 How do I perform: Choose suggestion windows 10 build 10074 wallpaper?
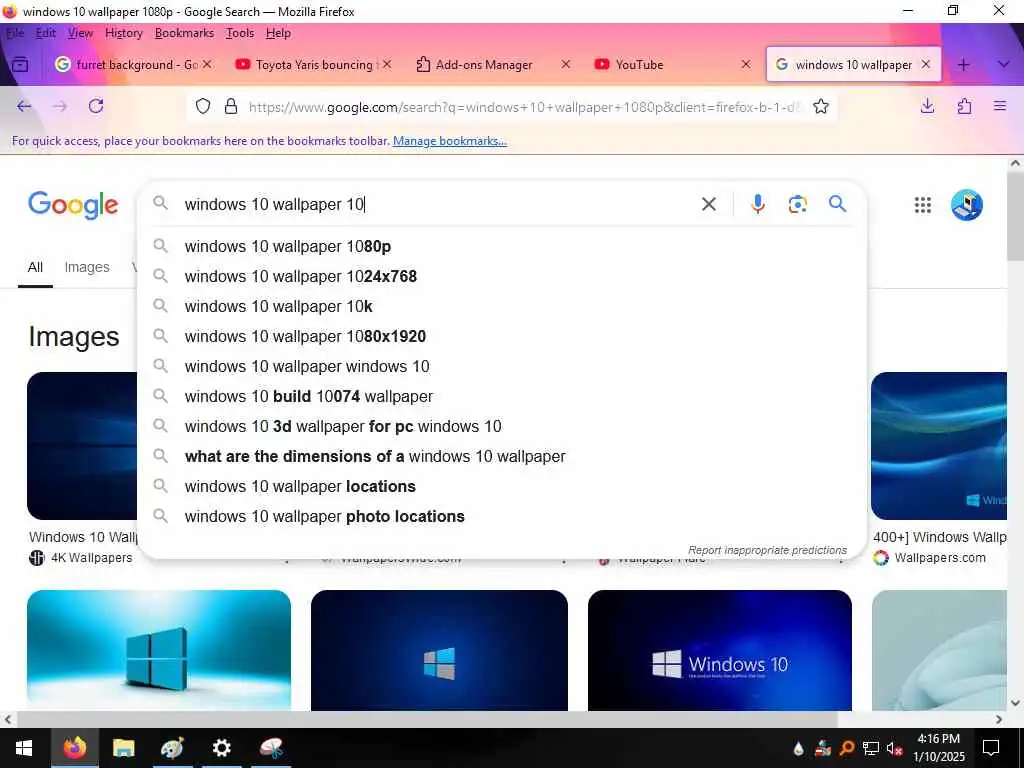502,396
